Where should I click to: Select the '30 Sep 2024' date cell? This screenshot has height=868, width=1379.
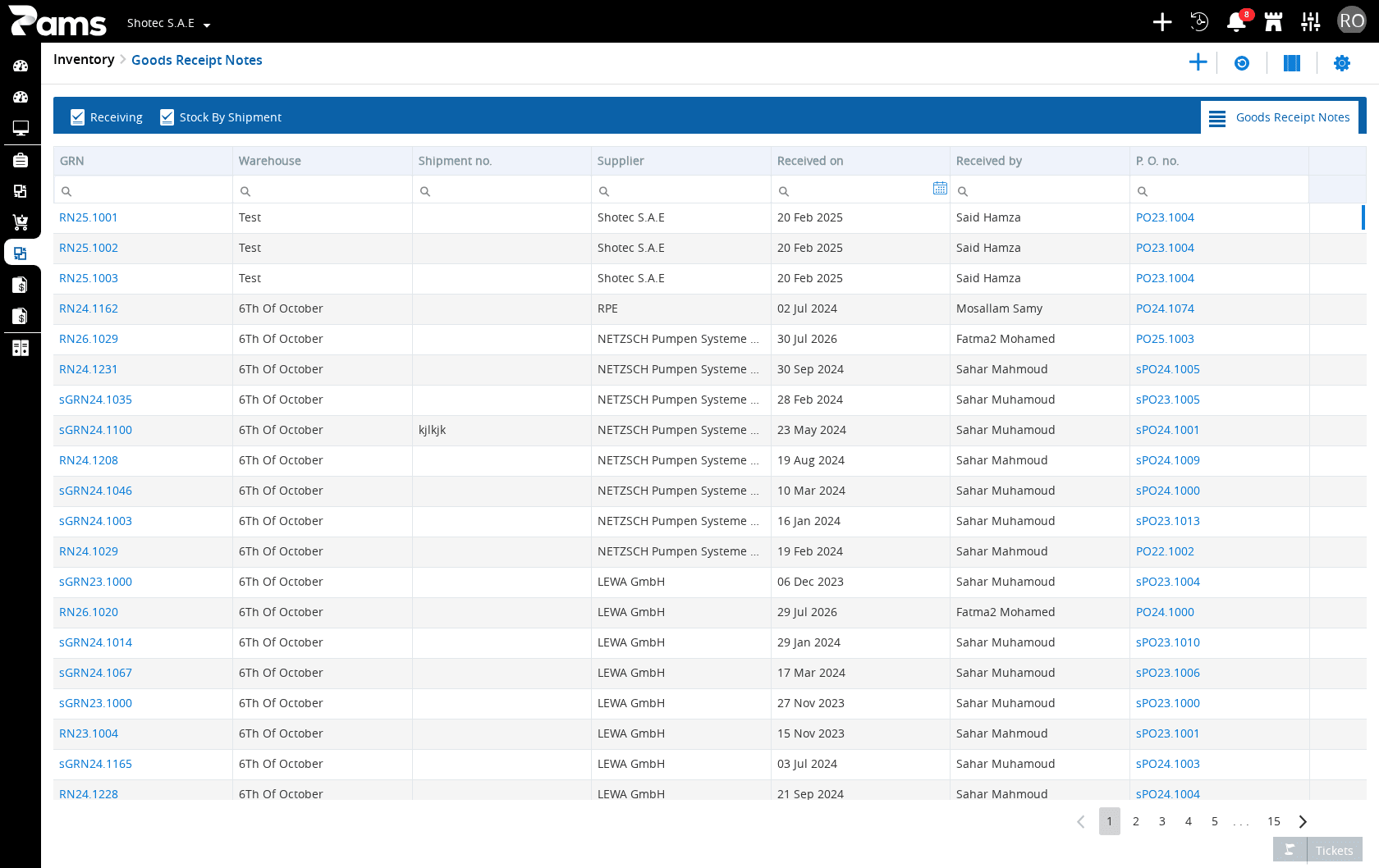point(860,369)
